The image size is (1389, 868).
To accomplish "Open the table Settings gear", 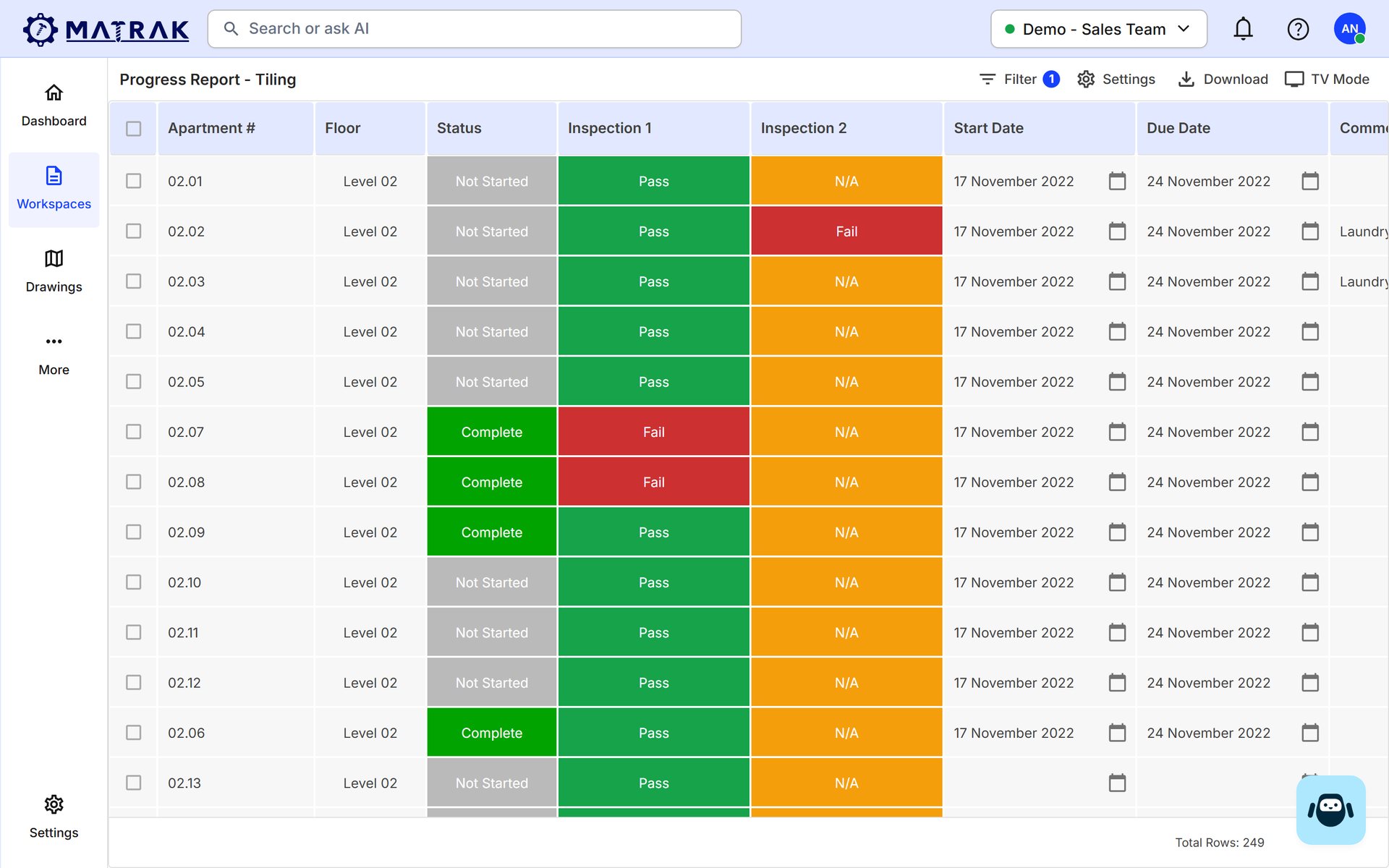I will [x=1116, y=79].
